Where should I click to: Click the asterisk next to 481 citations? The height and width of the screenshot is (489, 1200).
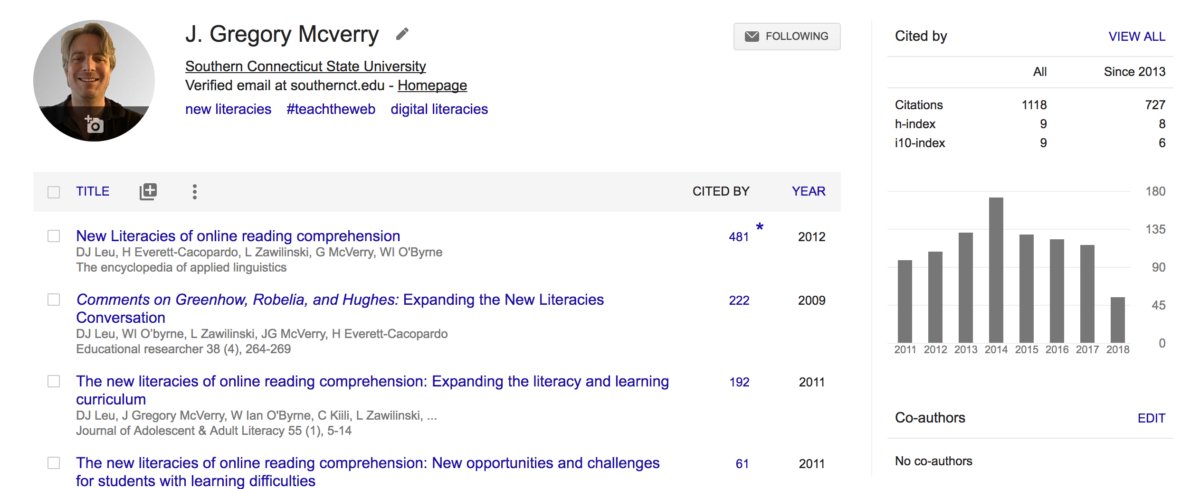[x=760, y=228]
